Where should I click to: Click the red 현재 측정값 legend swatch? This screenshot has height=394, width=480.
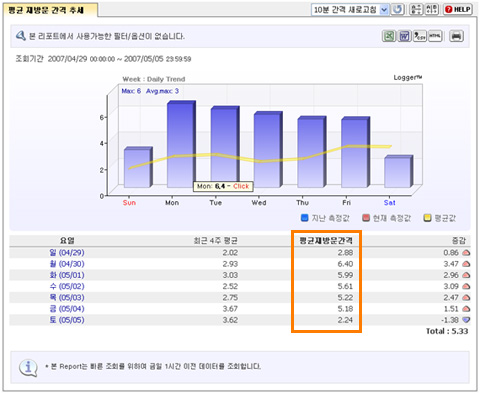click(x=366, y=218)
